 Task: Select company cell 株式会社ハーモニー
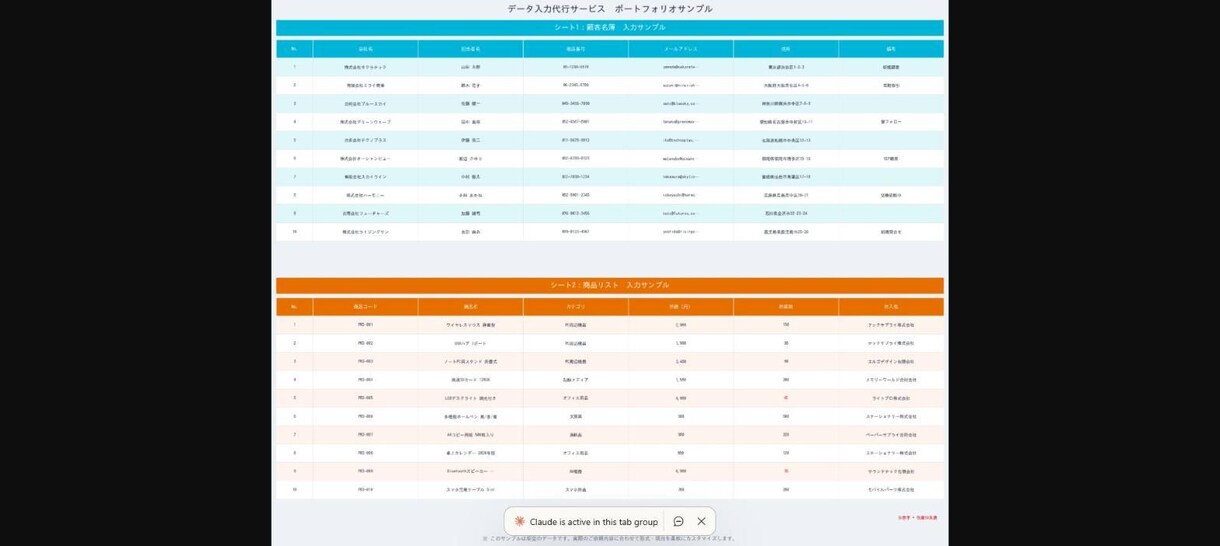(365, 195)
